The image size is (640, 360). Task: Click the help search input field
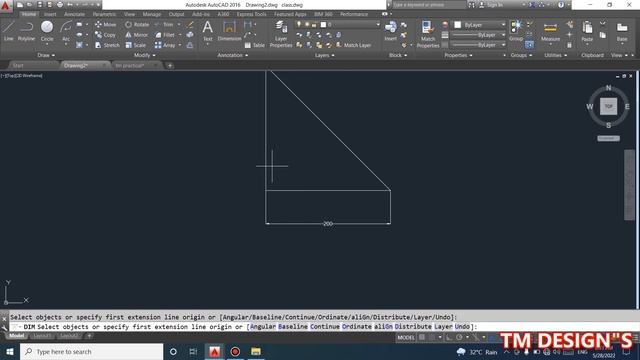pos(428,5)
